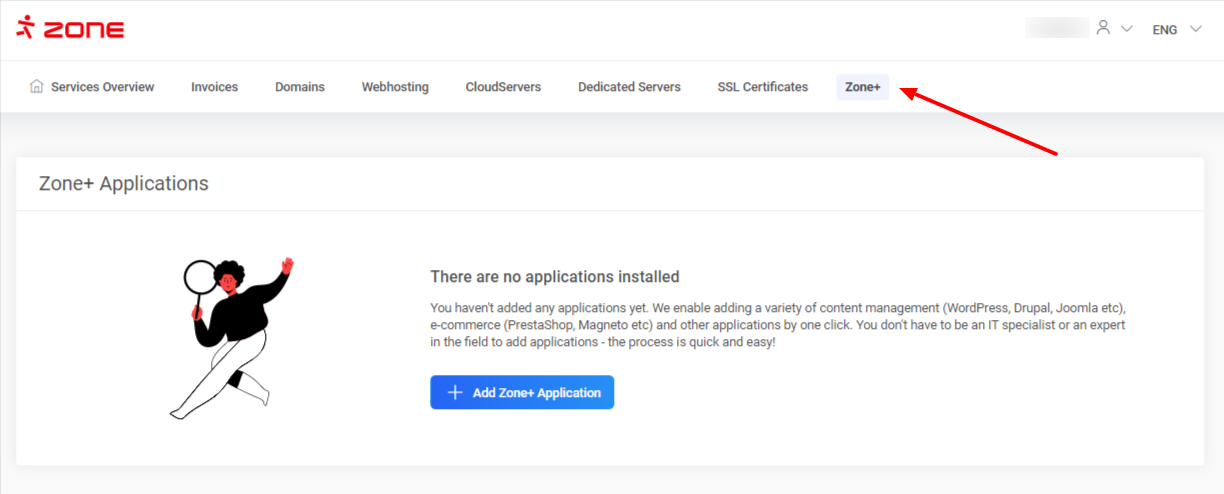1224x494 pixels.
Task: Open the Services Overview tab
Action: [x=102, y=87]
